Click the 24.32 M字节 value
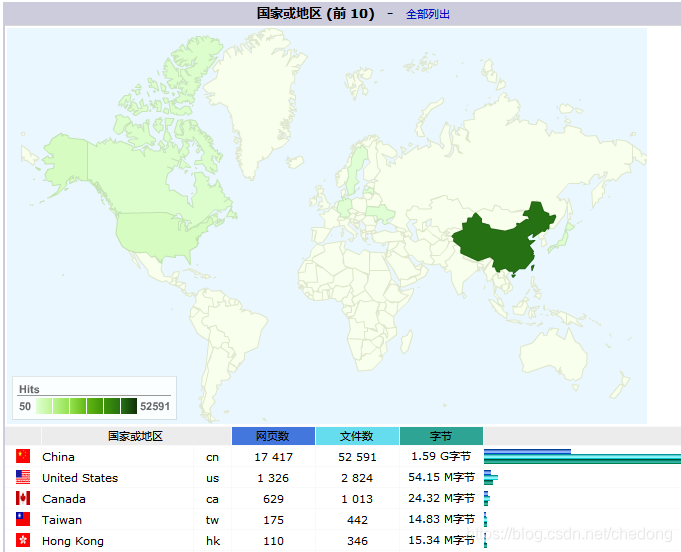Screen dimensions: 681x552 click(441, 498)
